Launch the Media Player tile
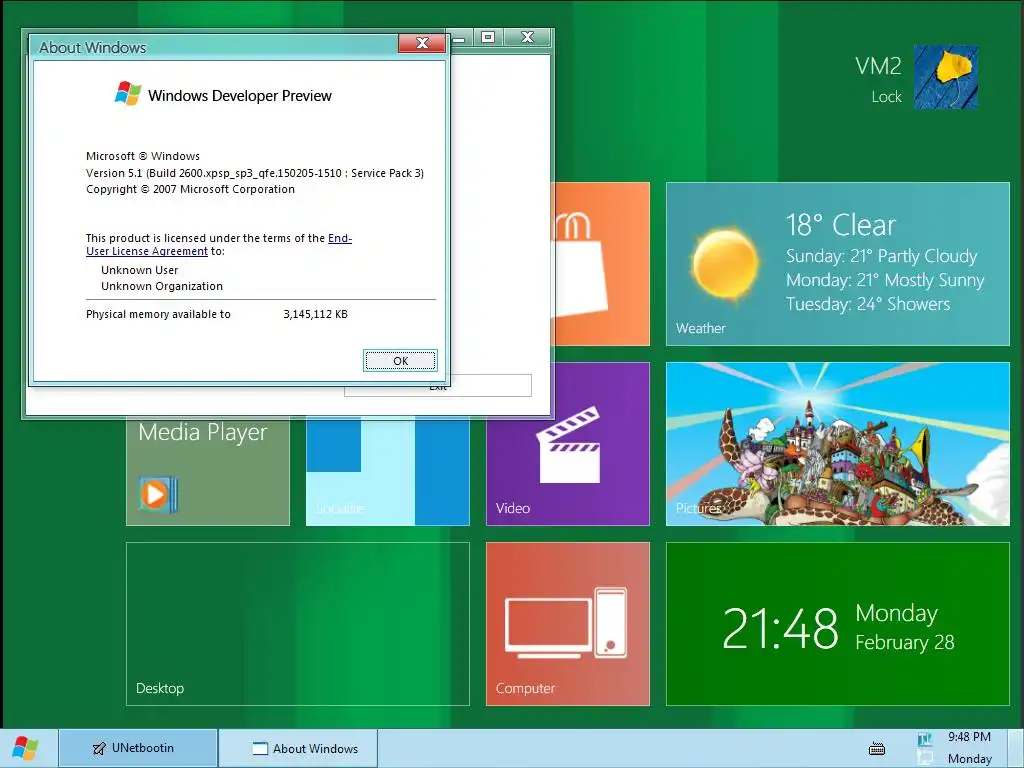Viewport: 1024px width, 768px height. 208,470
